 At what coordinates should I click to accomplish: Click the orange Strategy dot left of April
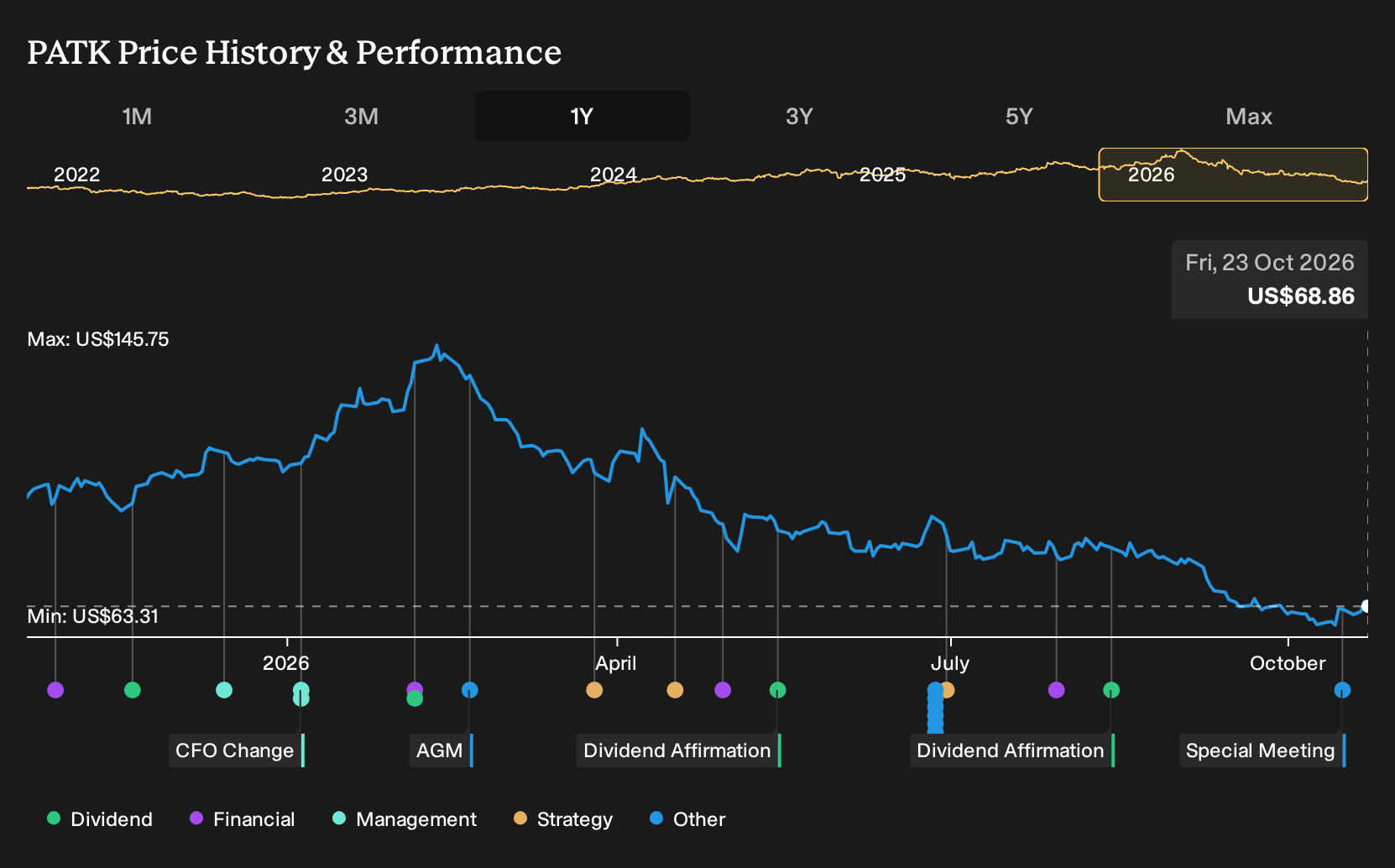tap(594, 690)
